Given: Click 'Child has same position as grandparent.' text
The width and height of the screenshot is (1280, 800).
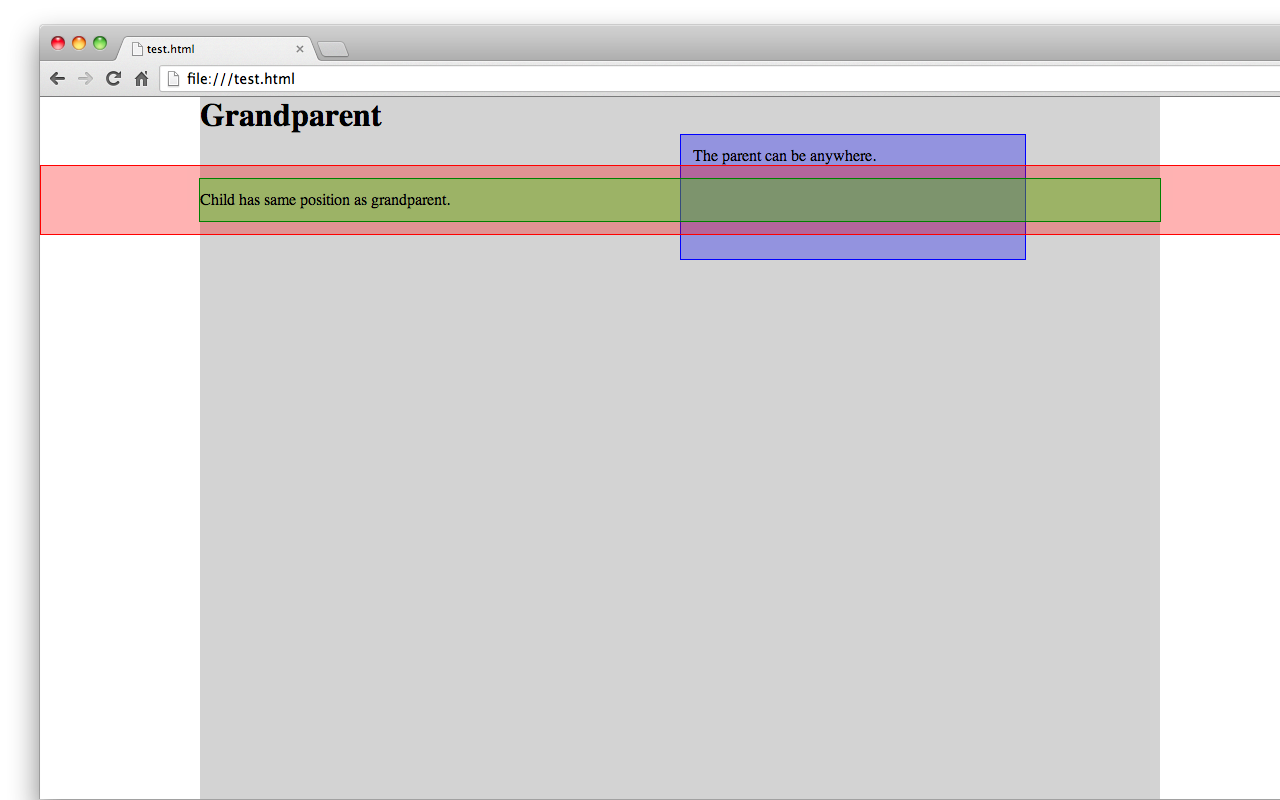Looking at the screenshot, I should pos(325,200).
